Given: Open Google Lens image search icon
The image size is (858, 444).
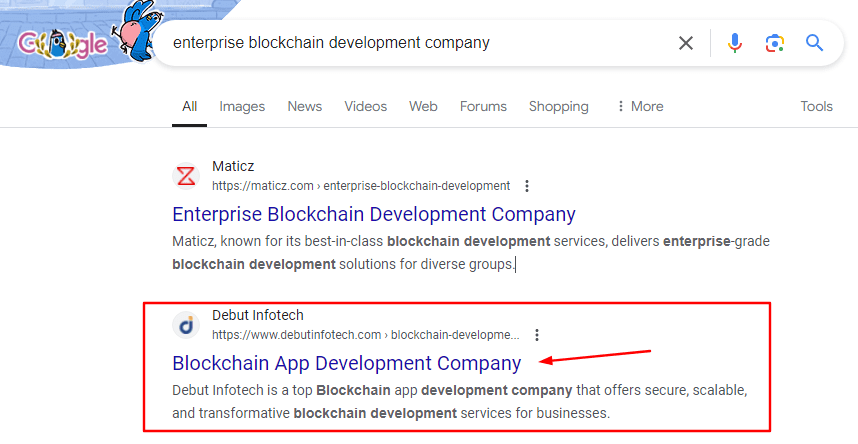Looking at the screenshot, I should point(774,43).
